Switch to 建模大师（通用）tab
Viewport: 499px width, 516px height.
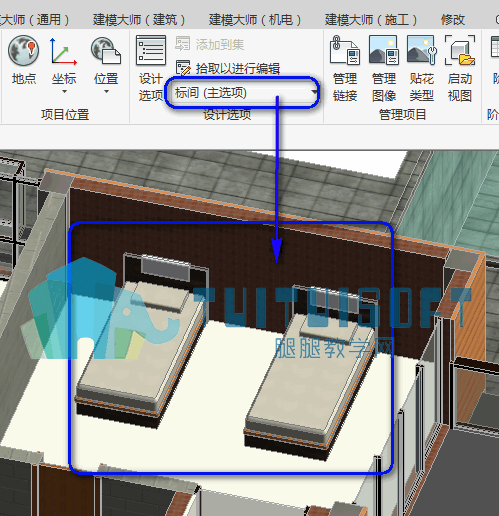click(35, 20)
